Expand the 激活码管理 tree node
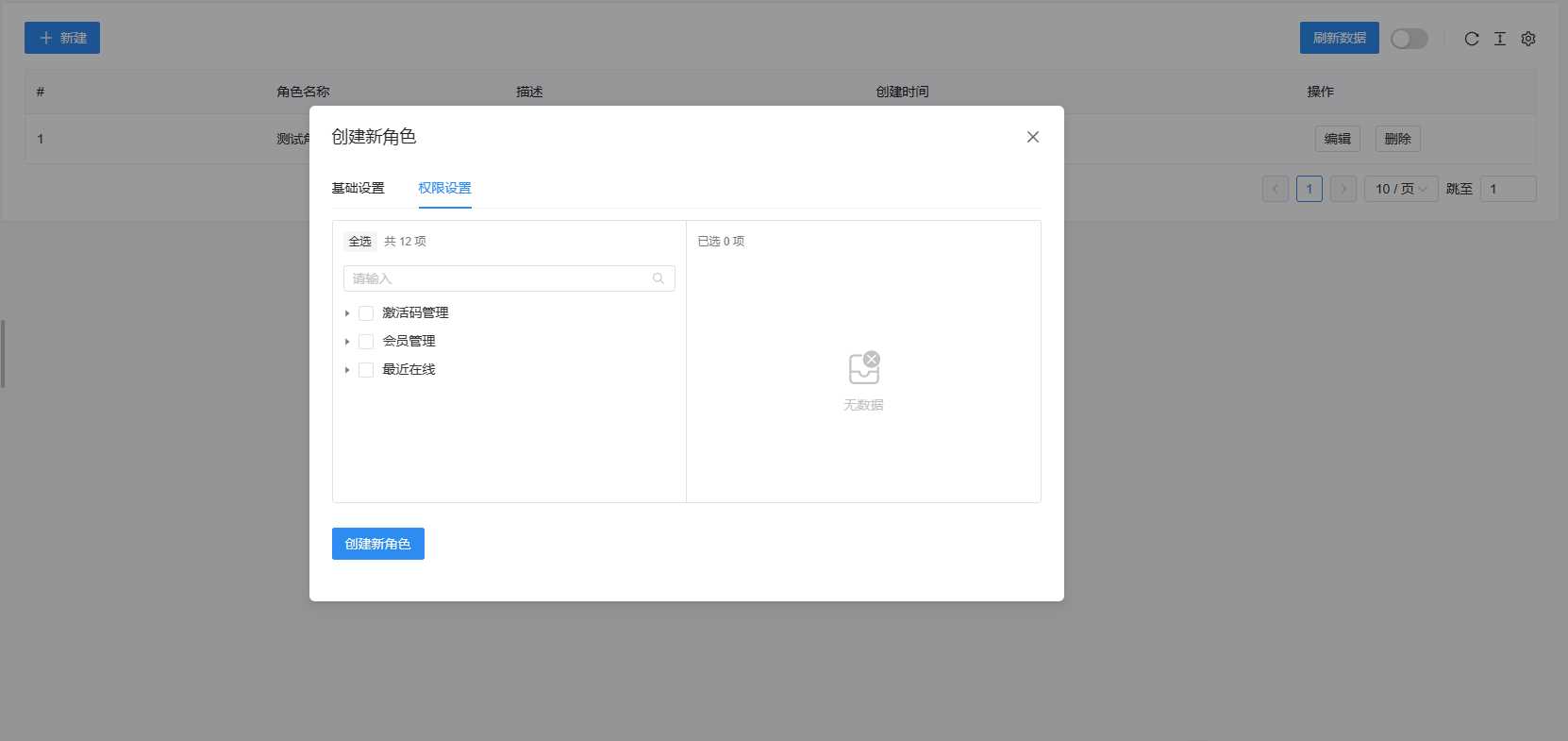 click(x=347, y=313)
